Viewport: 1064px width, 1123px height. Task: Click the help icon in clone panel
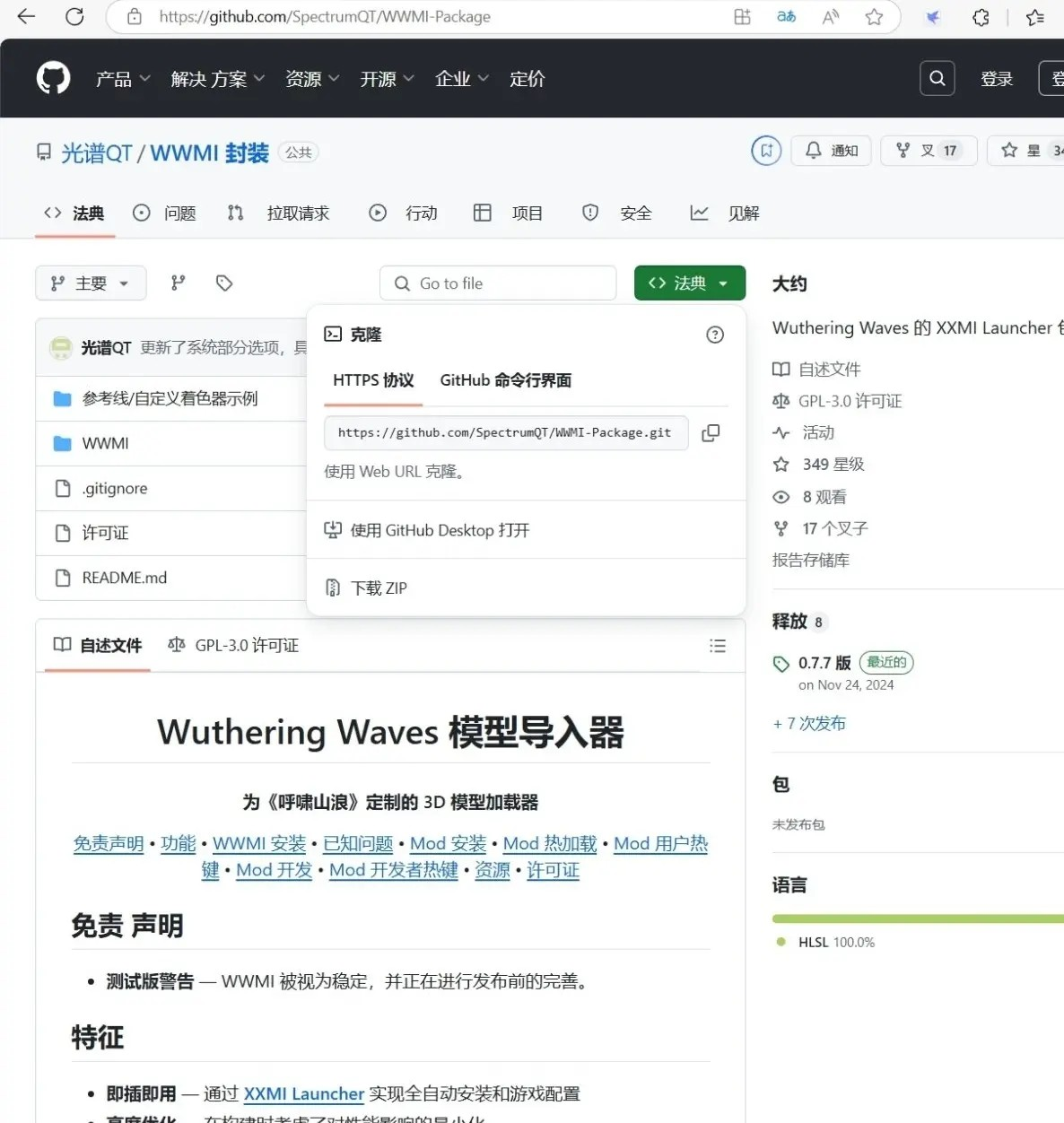(x=715, y=335)
